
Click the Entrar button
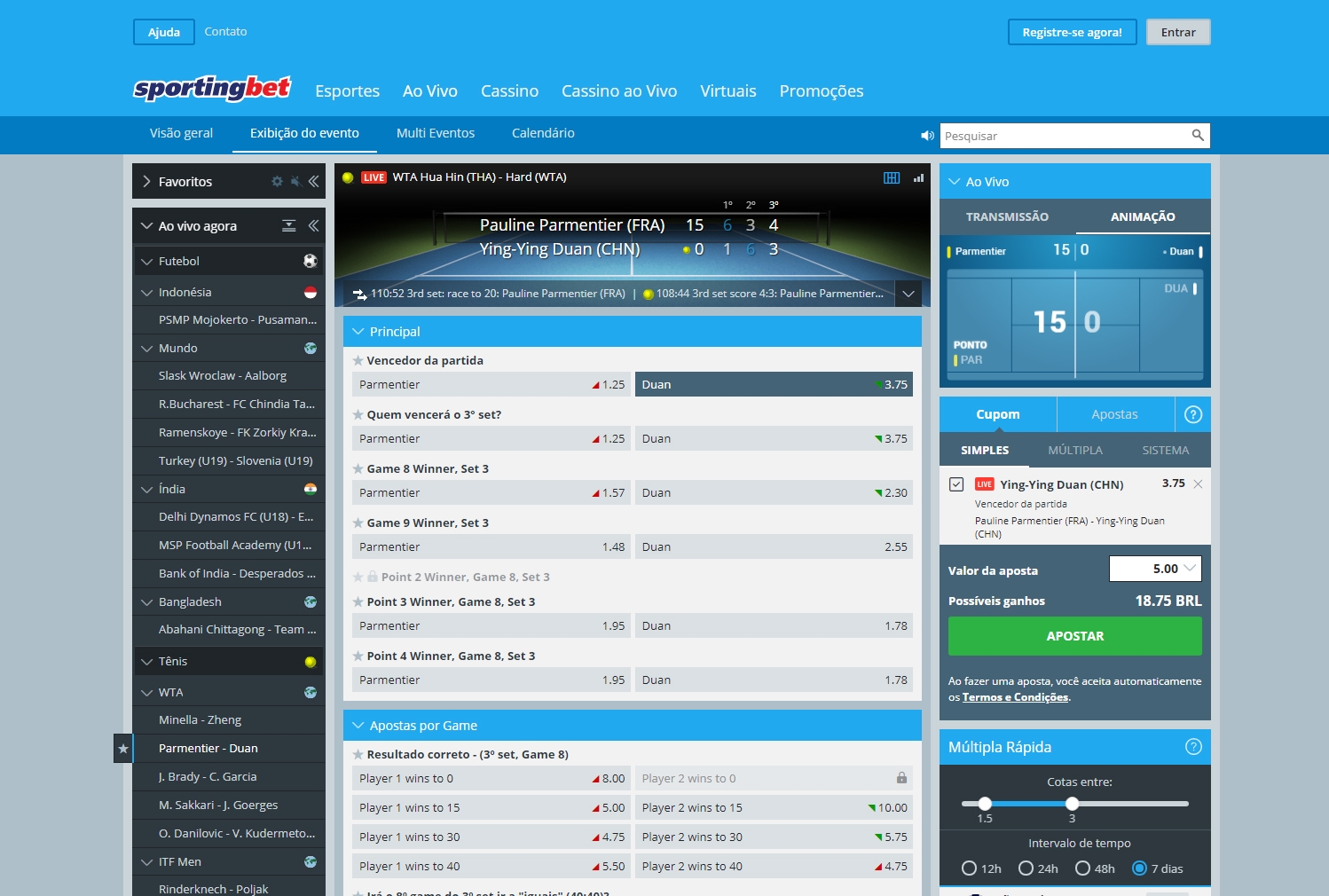click(x=1178, y=32)
